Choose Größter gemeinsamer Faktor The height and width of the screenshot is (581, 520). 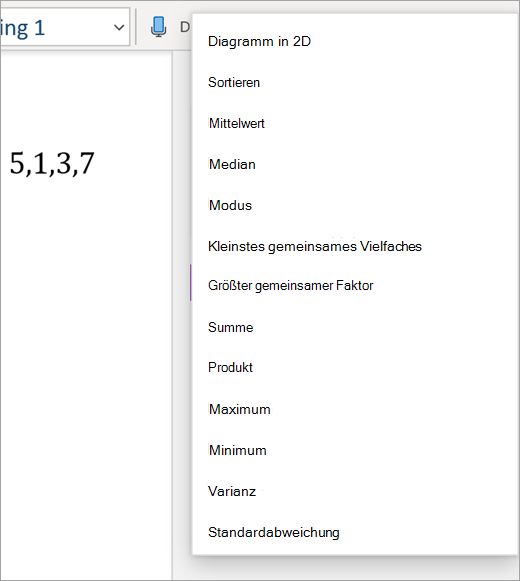tap(291, 286)
